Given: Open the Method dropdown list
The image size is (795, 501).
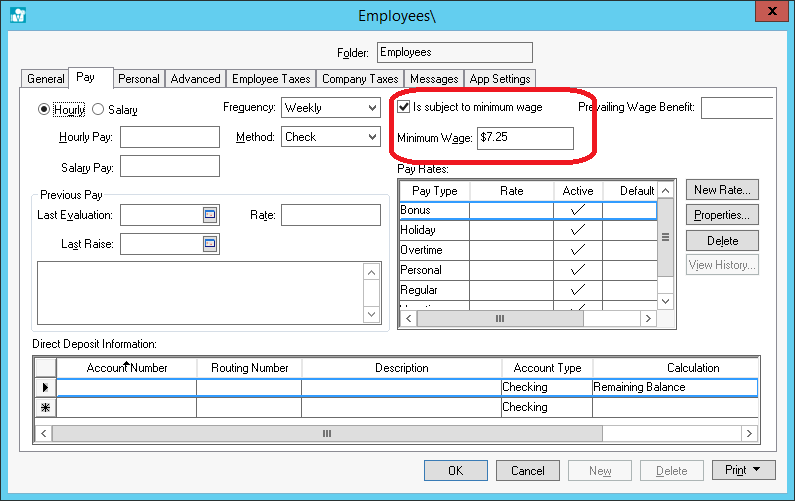Looking at the screenshot, I should pos(370,137).
